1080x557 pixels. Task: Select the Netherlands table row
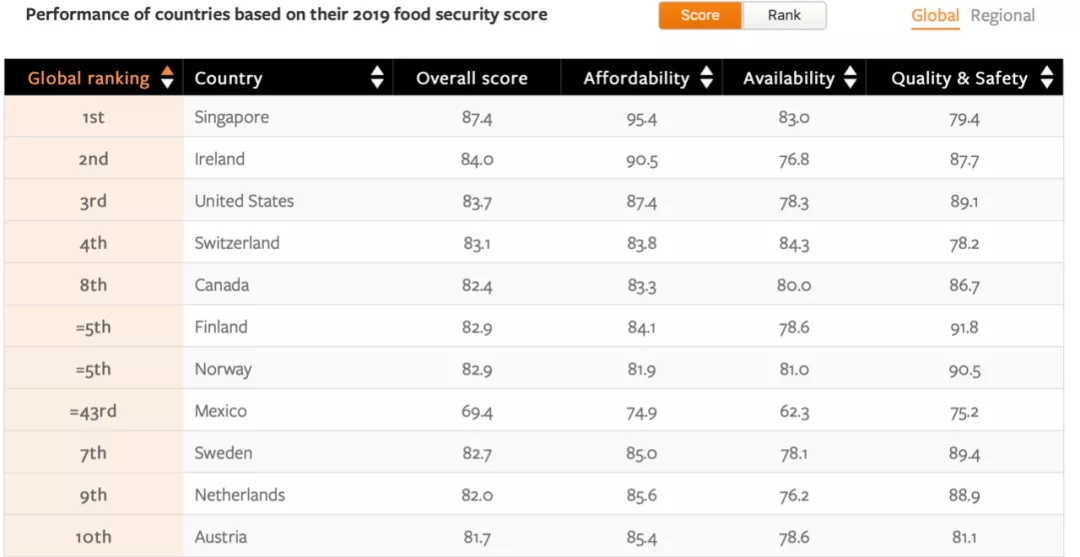point(240,496)
